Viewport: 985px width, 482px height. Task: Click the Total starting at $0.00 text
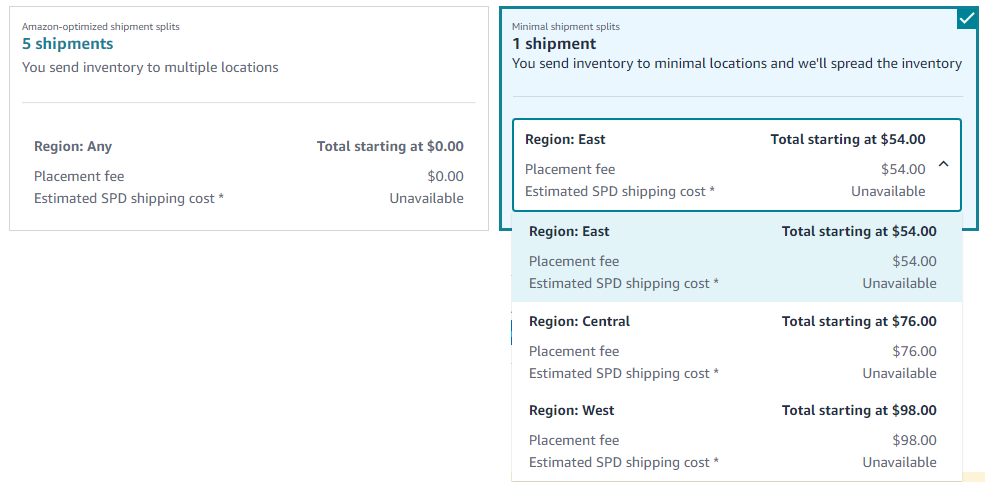coord(390,147)
